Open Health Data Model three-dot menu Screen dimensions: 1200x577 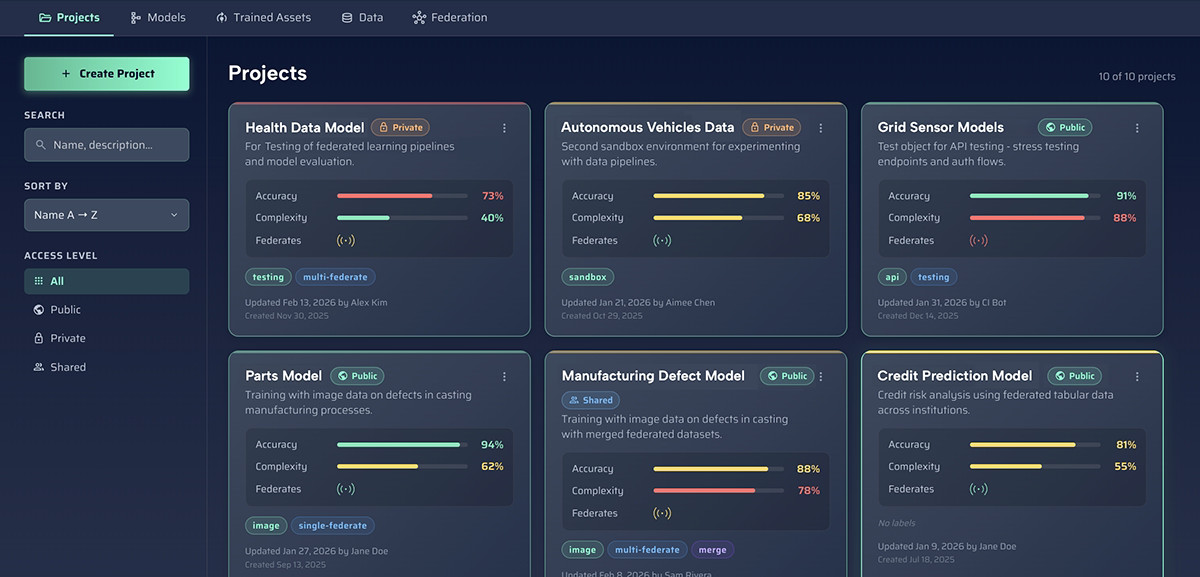(504, 128)
